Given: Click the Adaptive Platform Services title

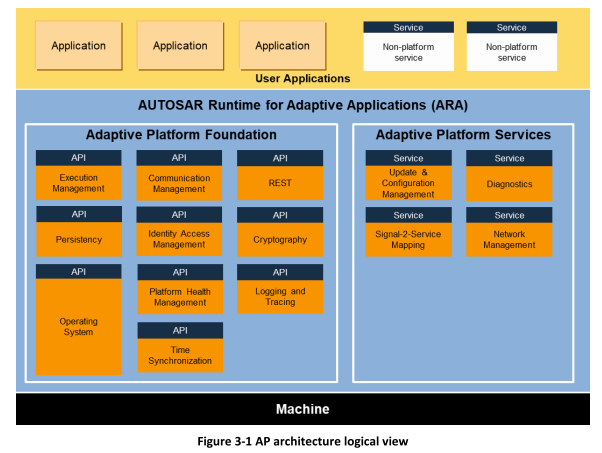Looking at the screenshot, I should tap(463, 135).
